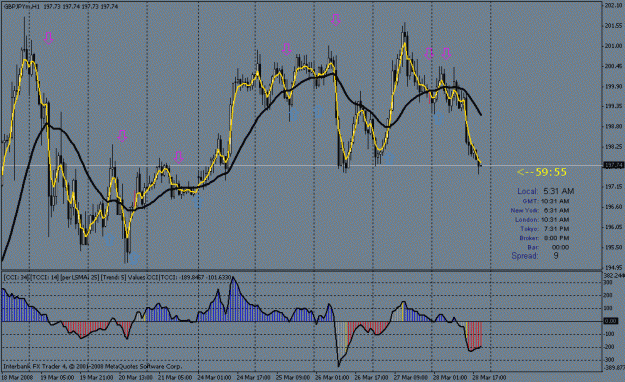
Task: Click the -200 level label on the CCI scale
Action: [x=609, y=347]
